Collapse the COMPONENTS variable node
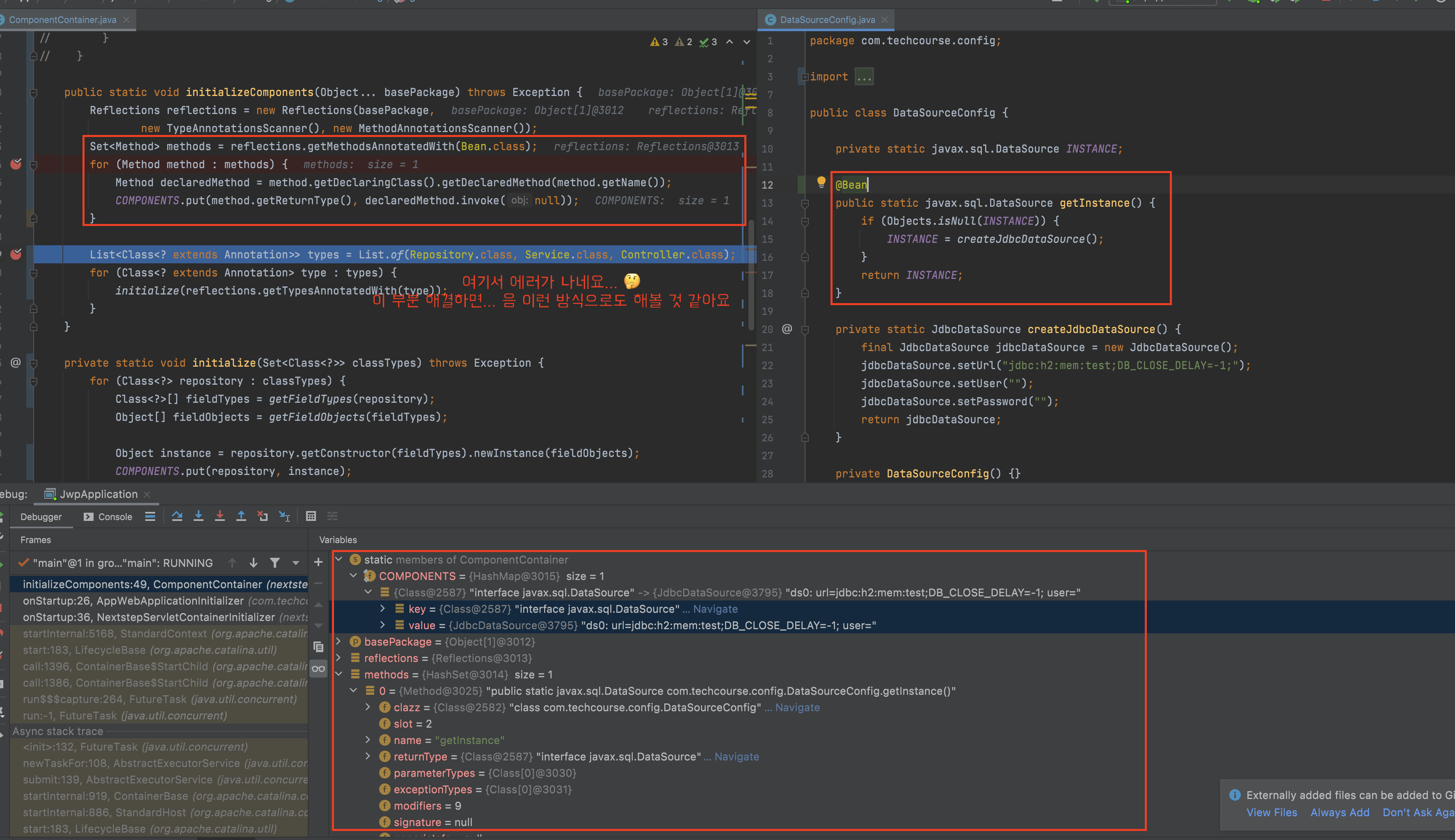The width and height of the screenshot is (1455, 840). 354,576
